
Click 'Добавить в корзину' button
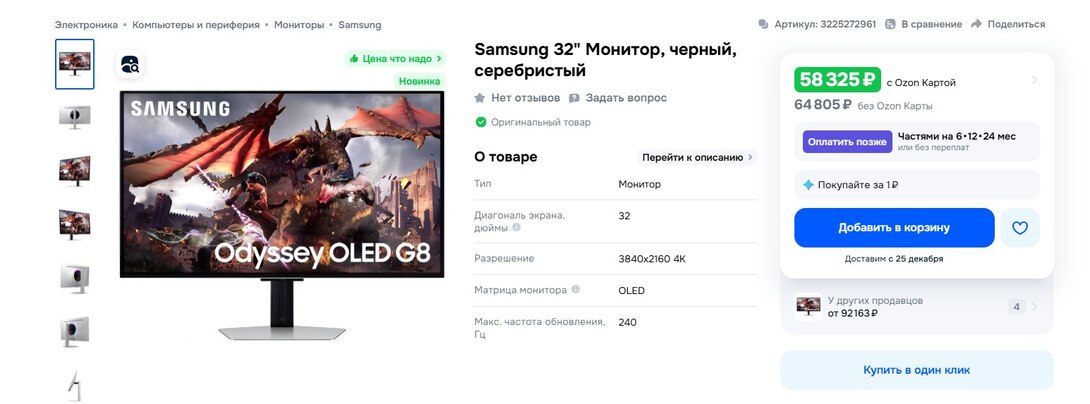(894, 228)
